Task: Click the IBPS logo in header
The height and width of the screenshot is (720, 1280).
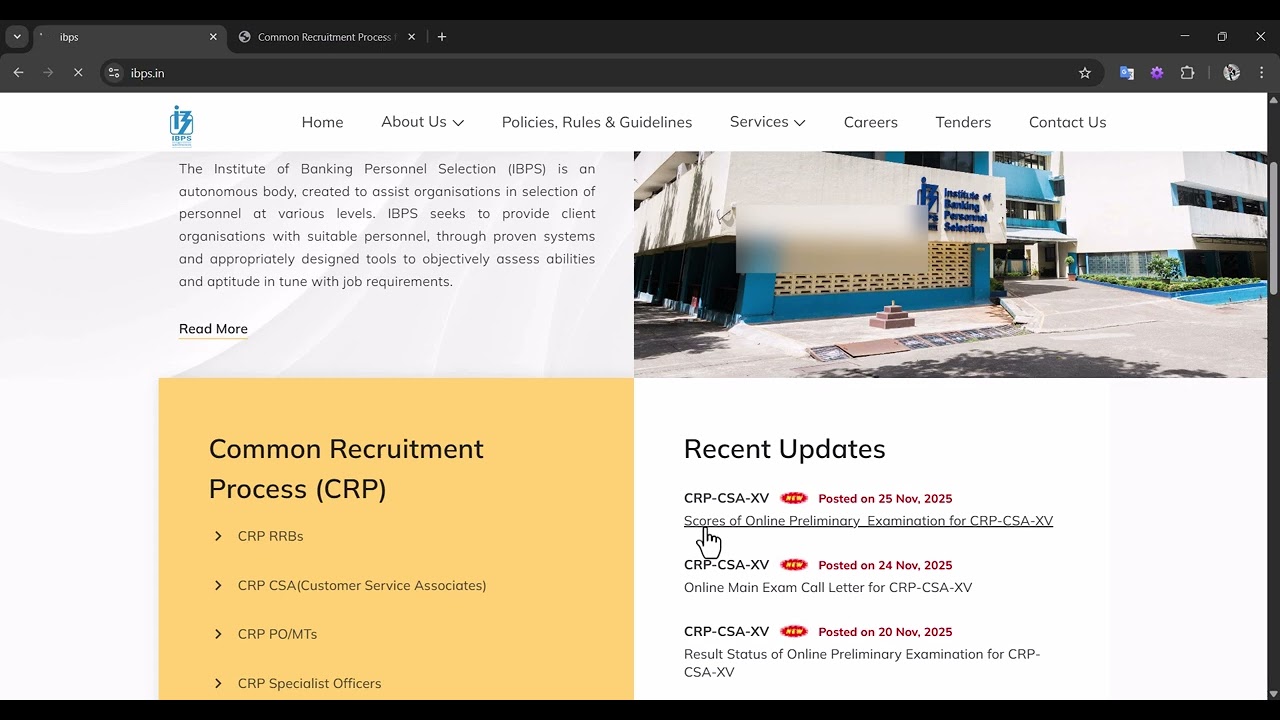Action: coord(181,126)
